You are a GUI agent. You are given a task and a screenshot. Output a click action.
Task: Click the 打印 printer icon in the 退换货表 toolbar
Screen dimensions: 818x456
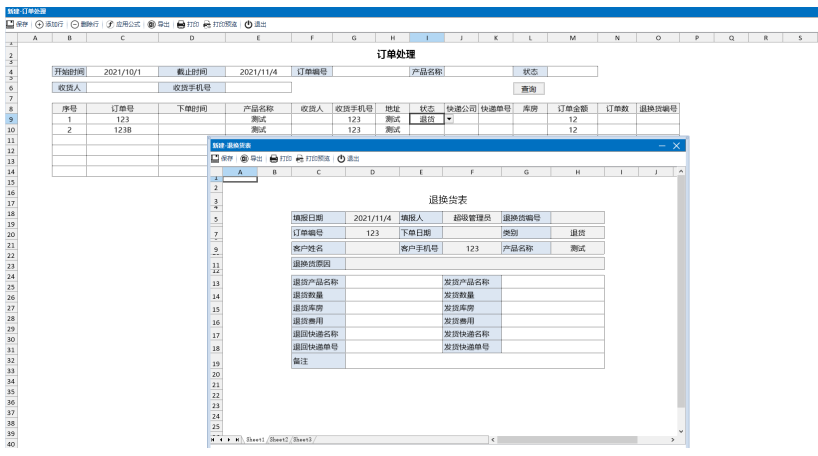coord(274,158)
